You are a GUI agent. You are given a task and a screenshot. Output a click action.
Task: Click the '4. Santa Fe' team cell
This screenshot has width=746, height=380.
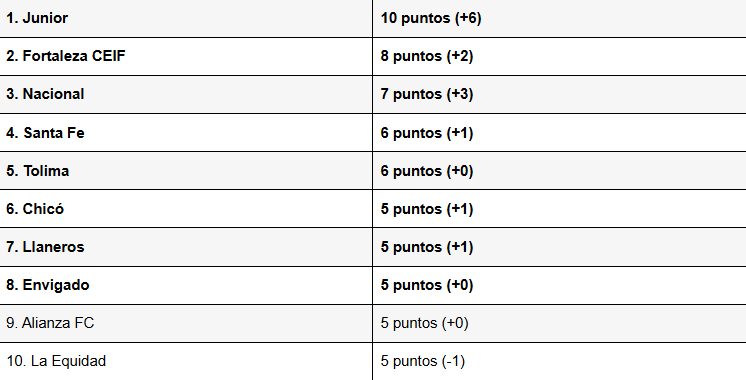pyautogui.click(x=186, y=133)
